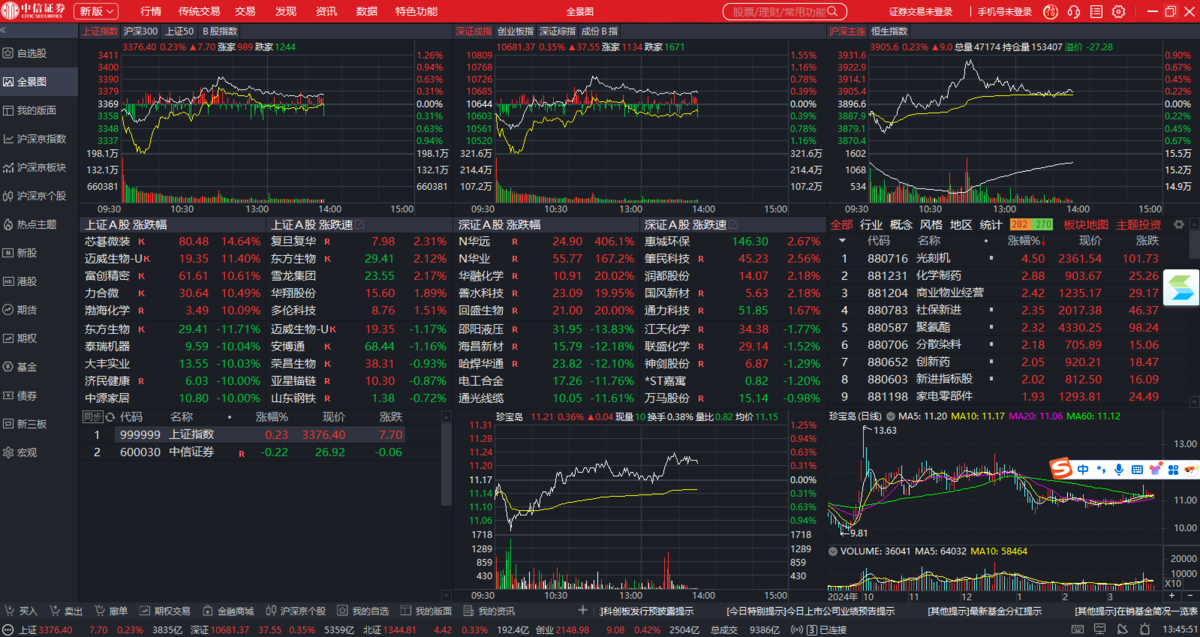Viewport: 1200px width, 637px height.
Task: Toggle the VOLUME indicator settings circle
Action: tap(833, 551)
